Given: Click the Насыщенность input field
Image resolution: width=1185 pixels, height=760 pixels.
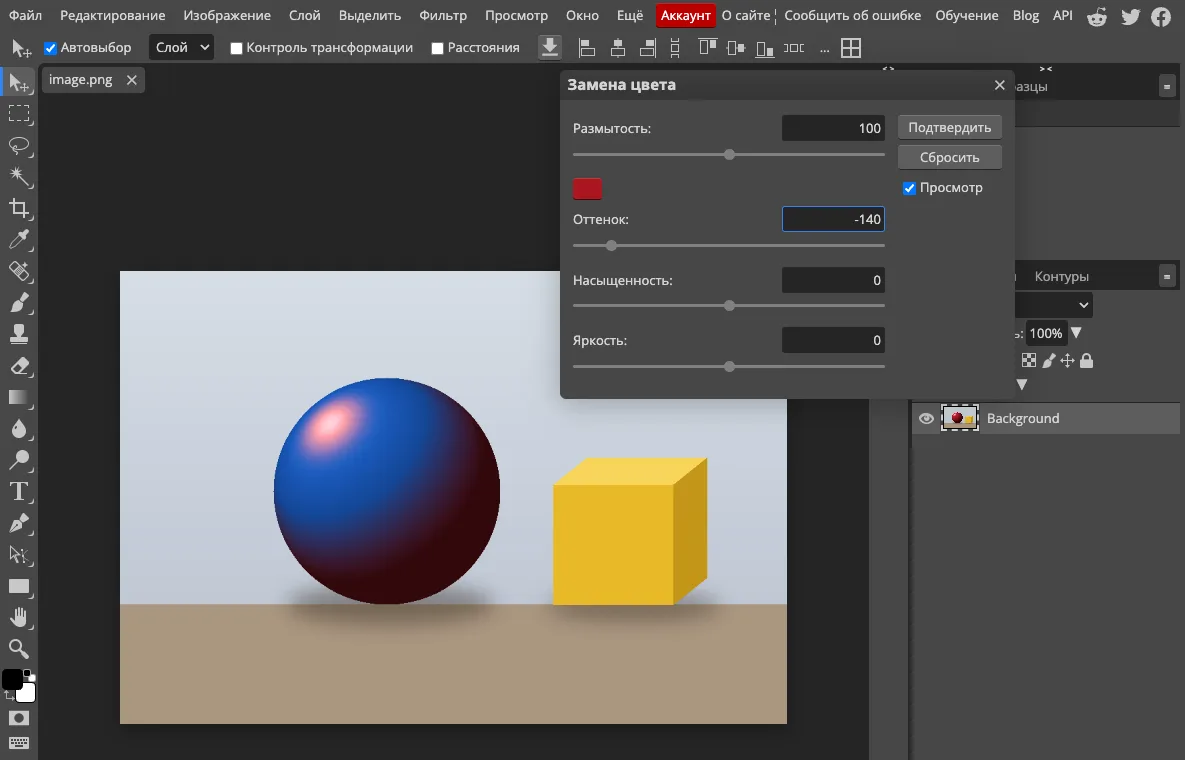Looking at the screenshot, I should tap(833, 280).
